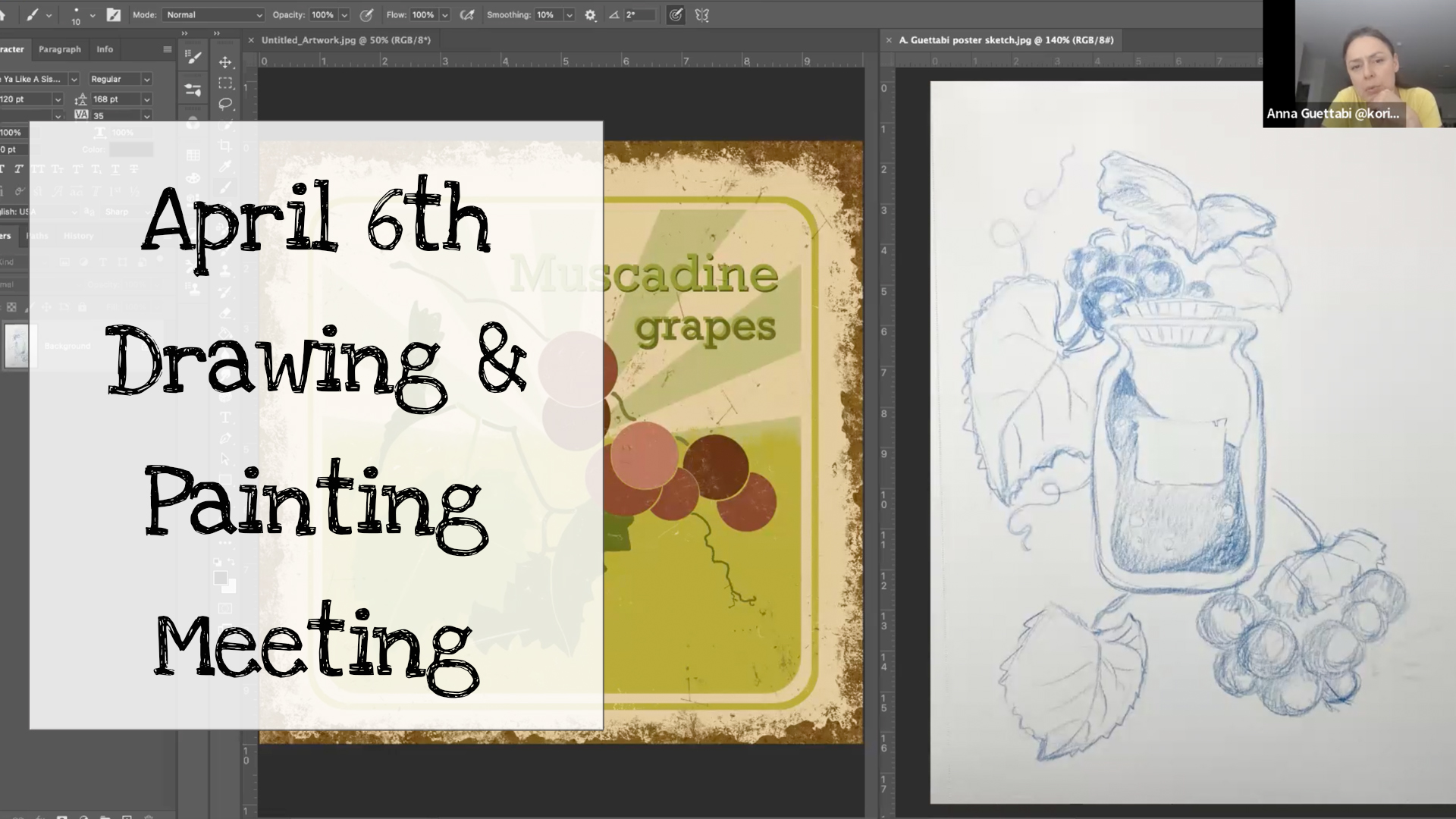This screenshot has height=819, width=1456.
Task: Select the Crop tool
Action: pyautogui.click(x=225, y=145)
